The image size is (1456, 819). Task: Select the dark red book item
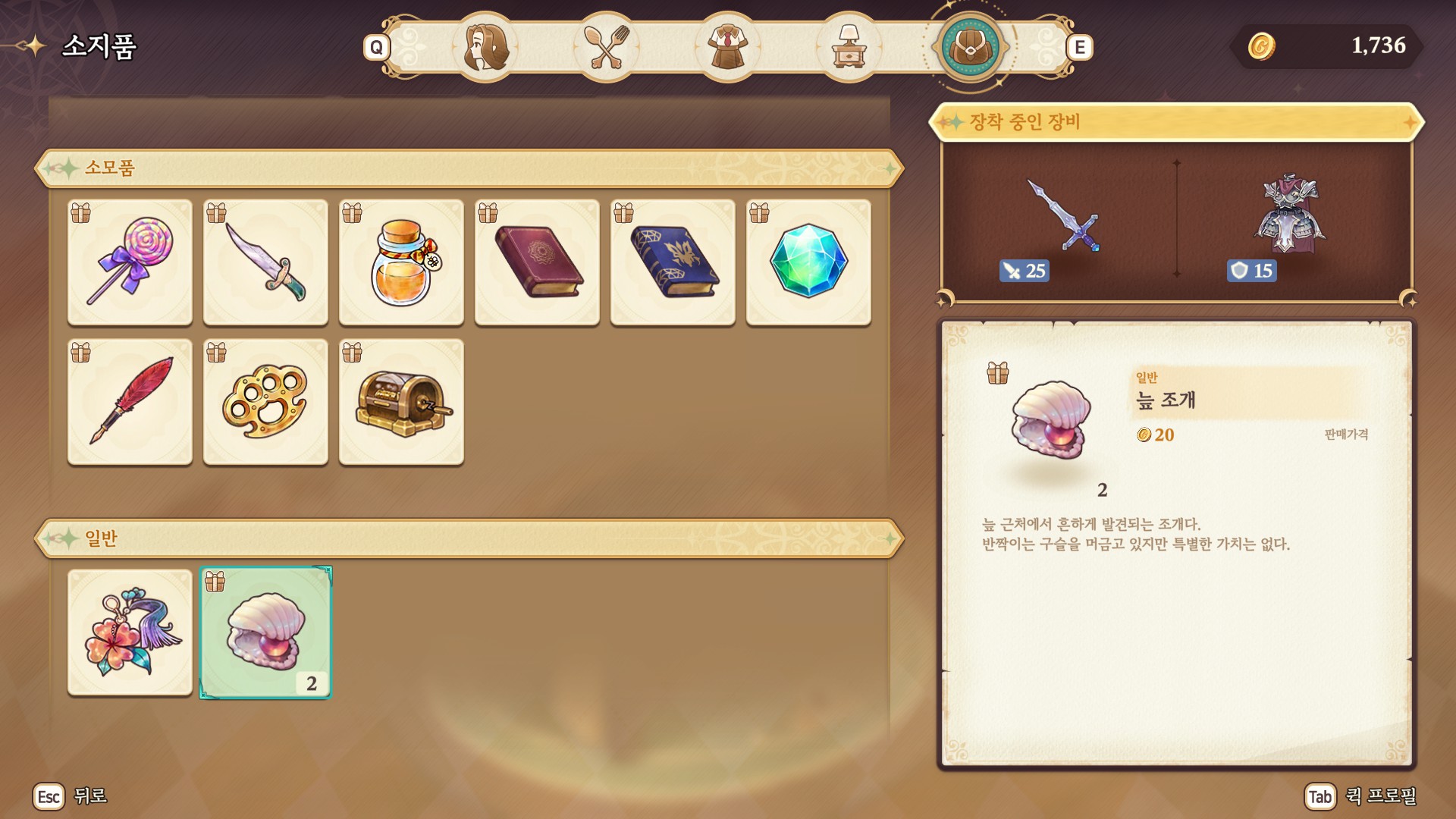coord(537,262)
